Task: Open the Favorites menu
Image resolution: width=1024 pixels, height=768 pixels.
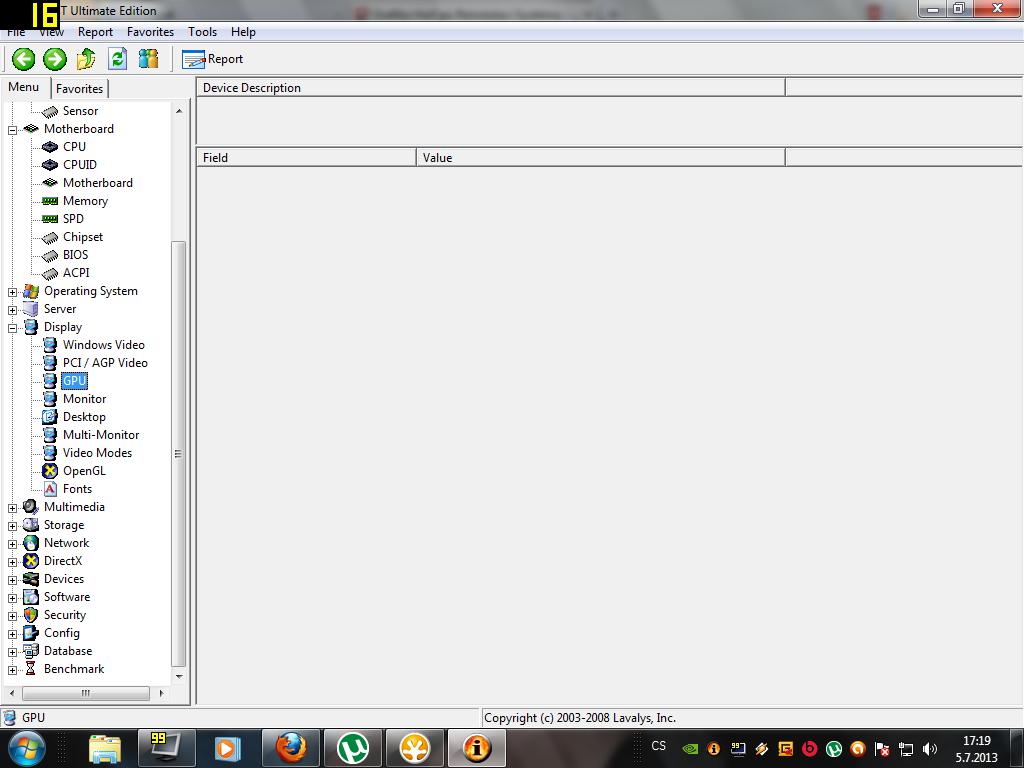Action: [x=150, y=32]
